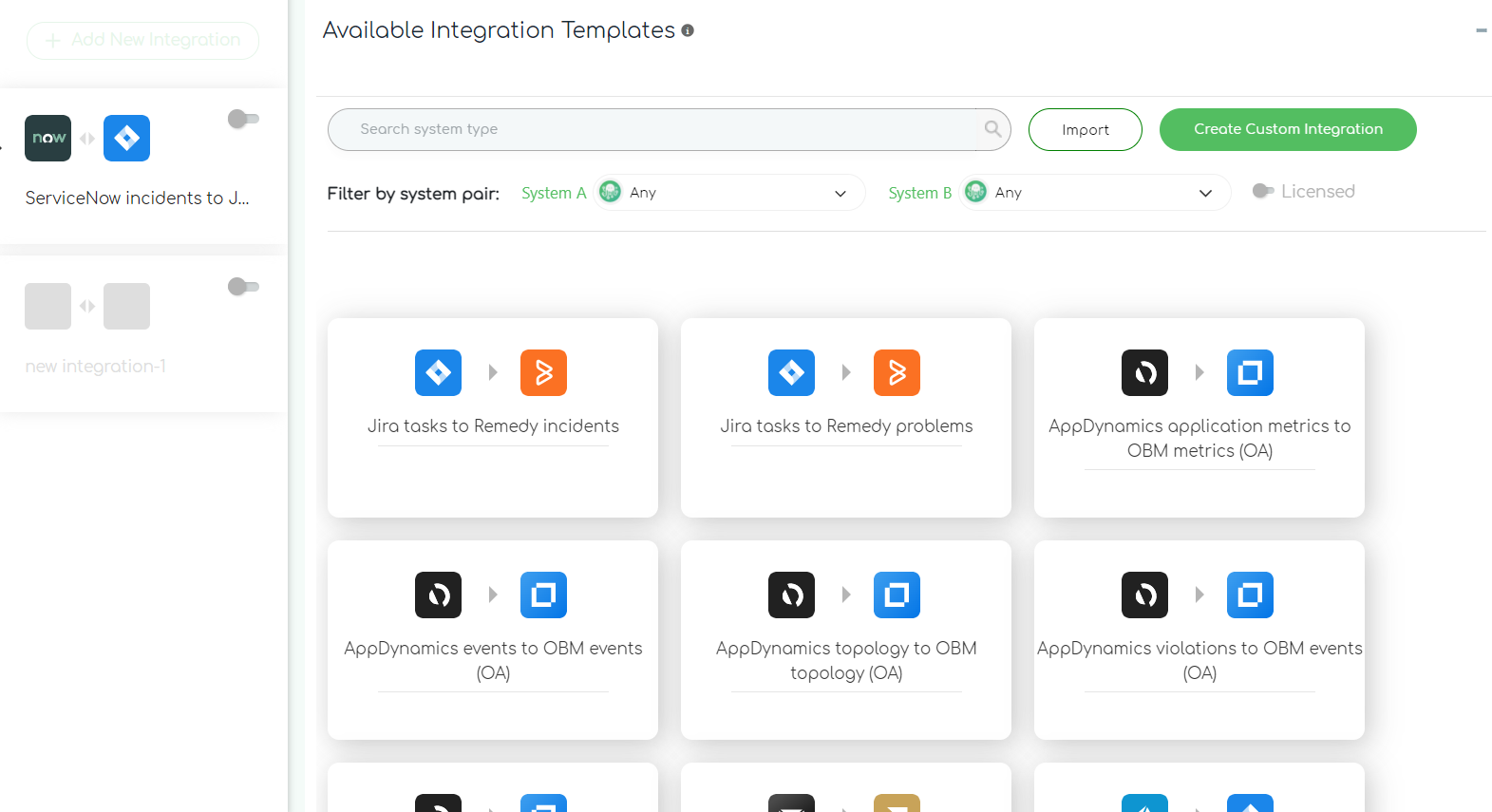Screen dimensions: 1492x812
Task: Click the Filter by system pair label
Action: 413,194
